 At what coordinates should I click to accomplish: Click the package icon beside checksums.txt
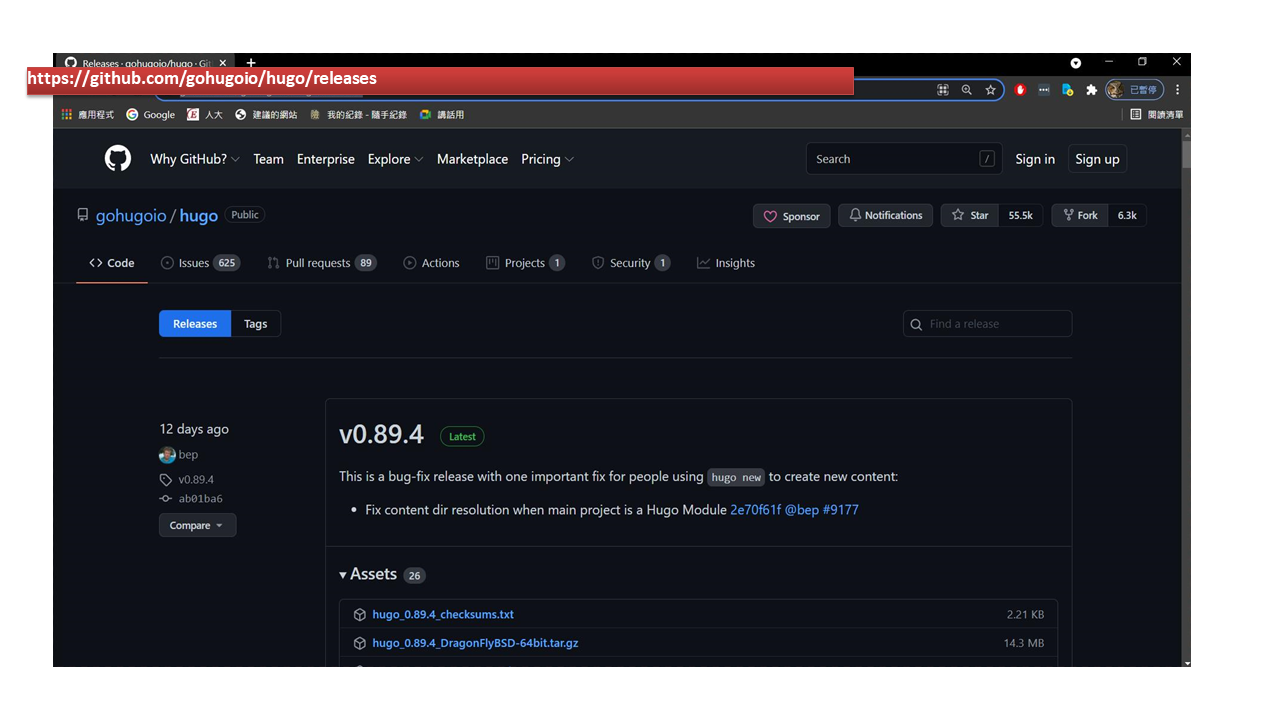coord(360,615)
